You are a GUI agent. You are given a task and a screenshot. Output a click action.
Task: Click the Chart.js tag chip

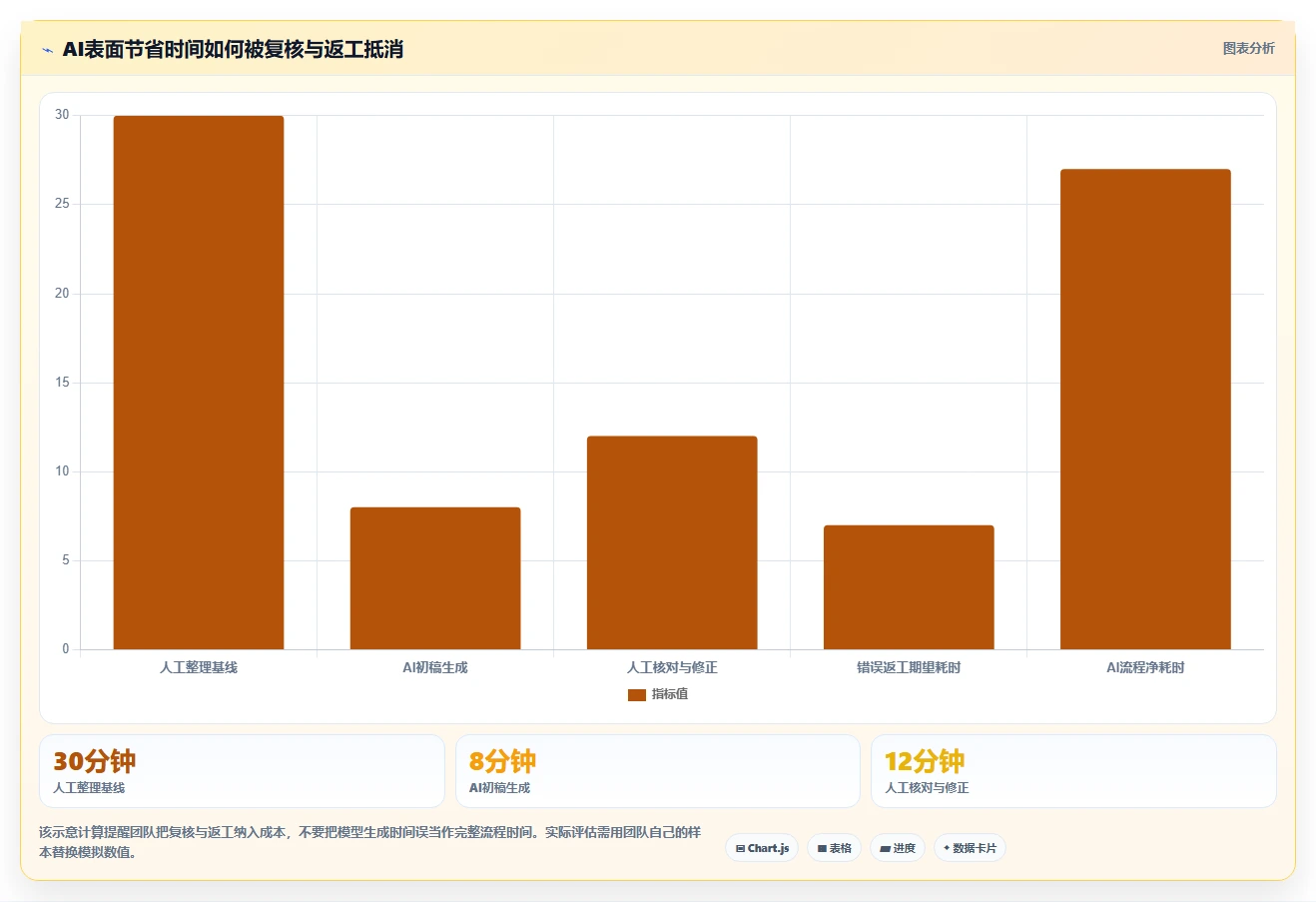762,848
